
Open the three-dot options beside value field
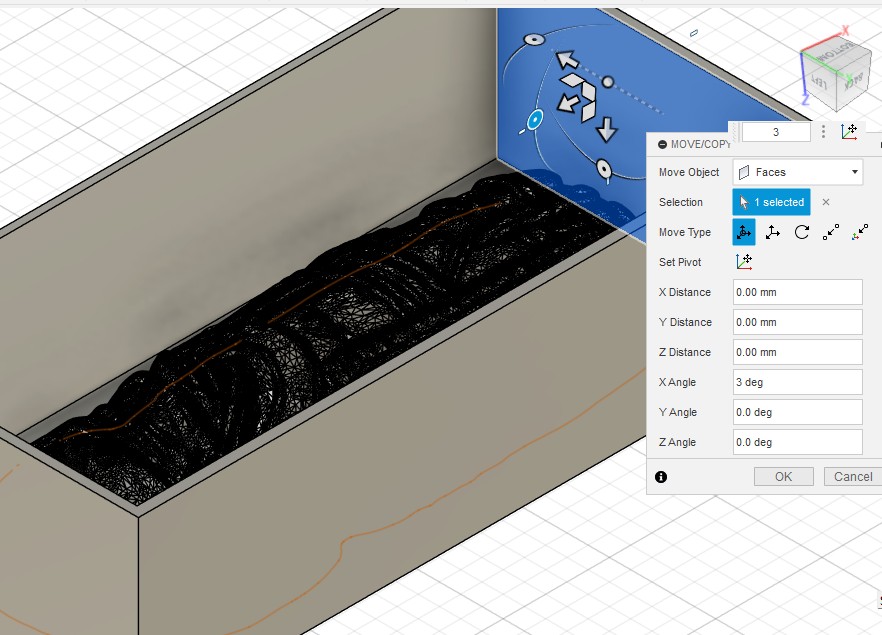point(823,132)
